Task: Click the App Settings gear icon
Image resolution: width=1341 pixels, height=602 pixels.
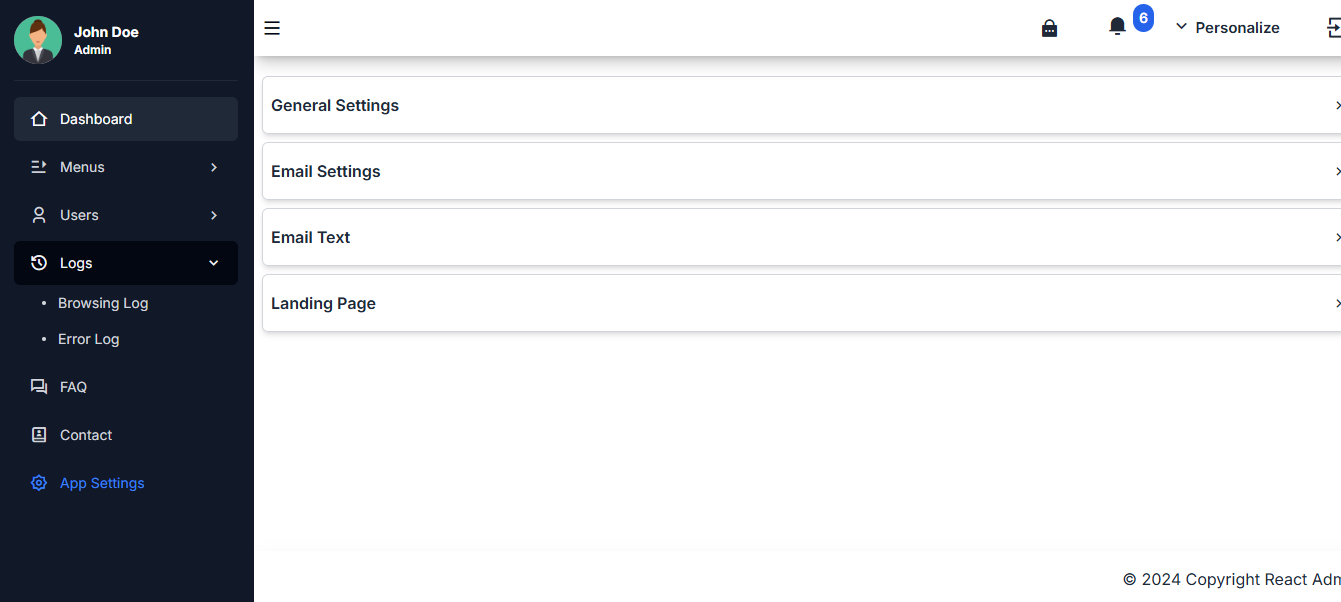Action: coord(39,483)
